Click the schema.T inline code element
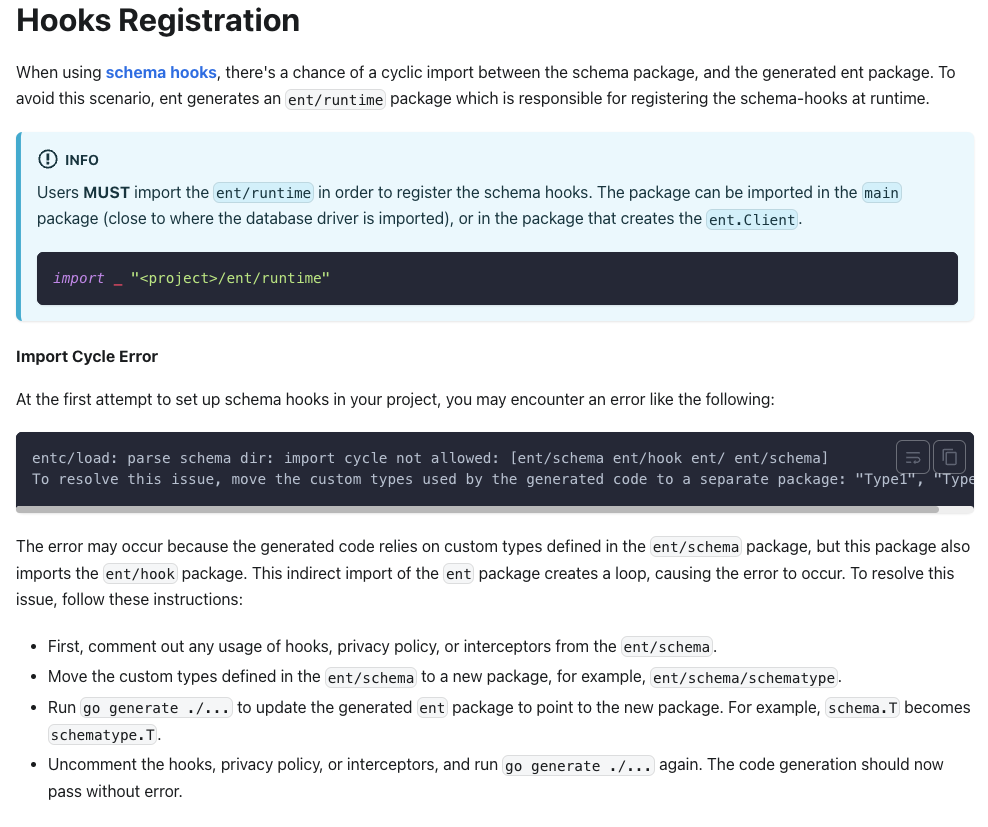The width and height of the screenshot is (988, 827). (862, 707)
